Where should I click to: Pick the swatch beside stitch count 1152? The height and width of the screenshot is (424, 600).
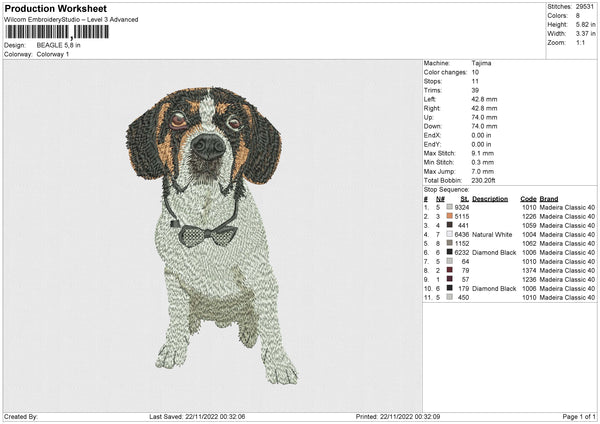tap(450, 243)
